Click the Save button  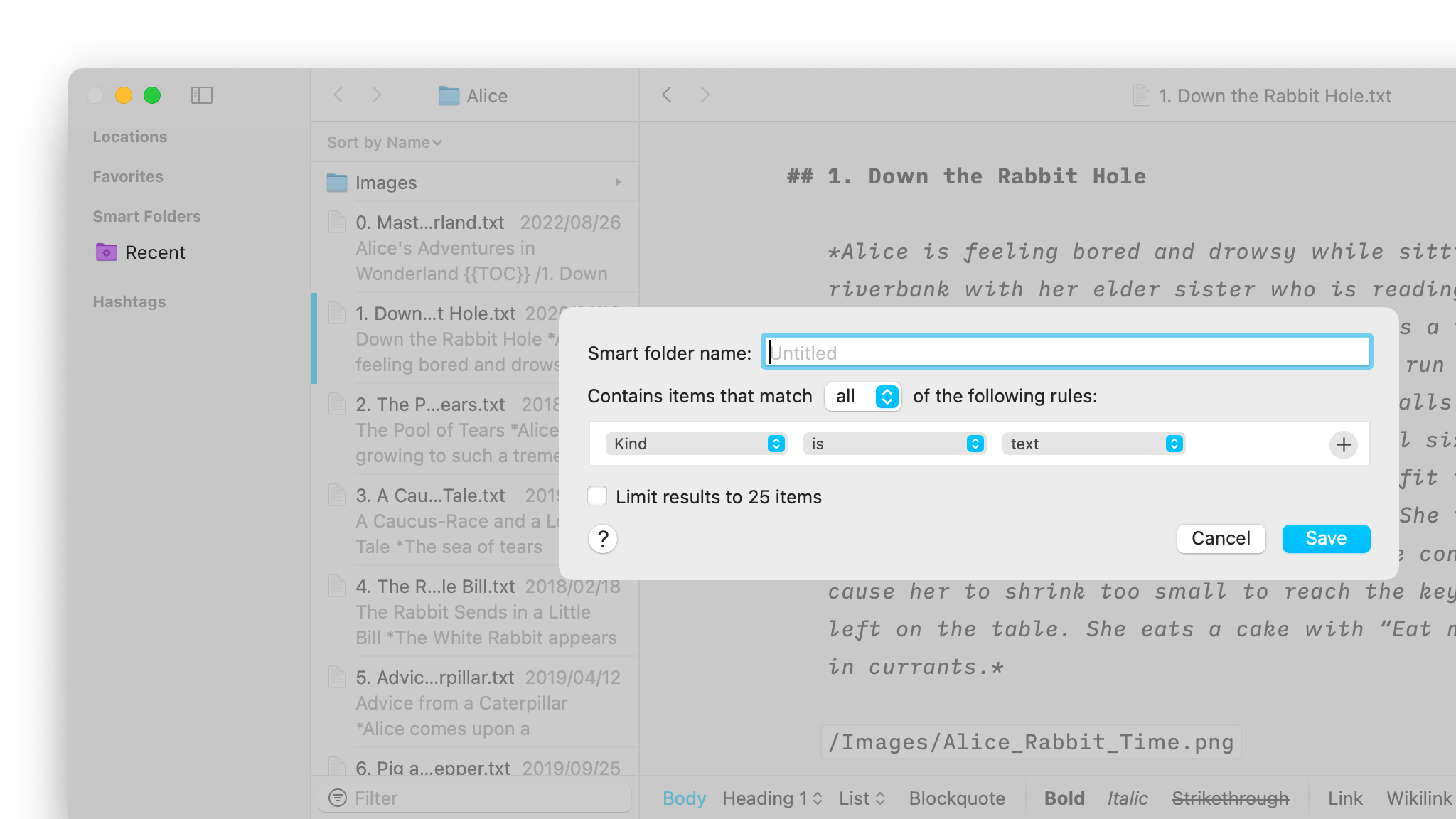[1325, 538]
